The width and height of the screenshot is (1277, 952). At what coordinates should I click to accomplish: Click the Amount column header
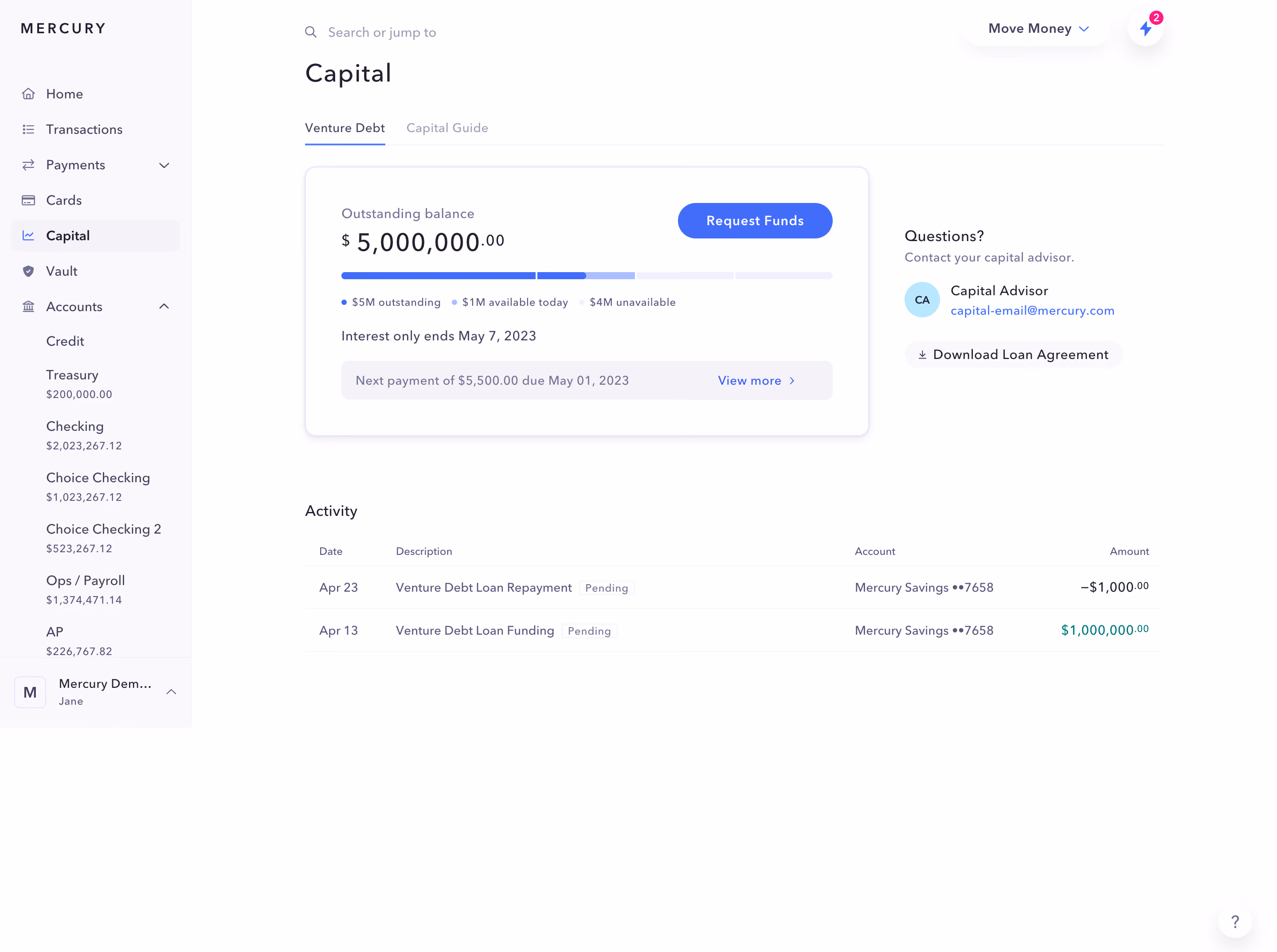[x=1129, y=551]
